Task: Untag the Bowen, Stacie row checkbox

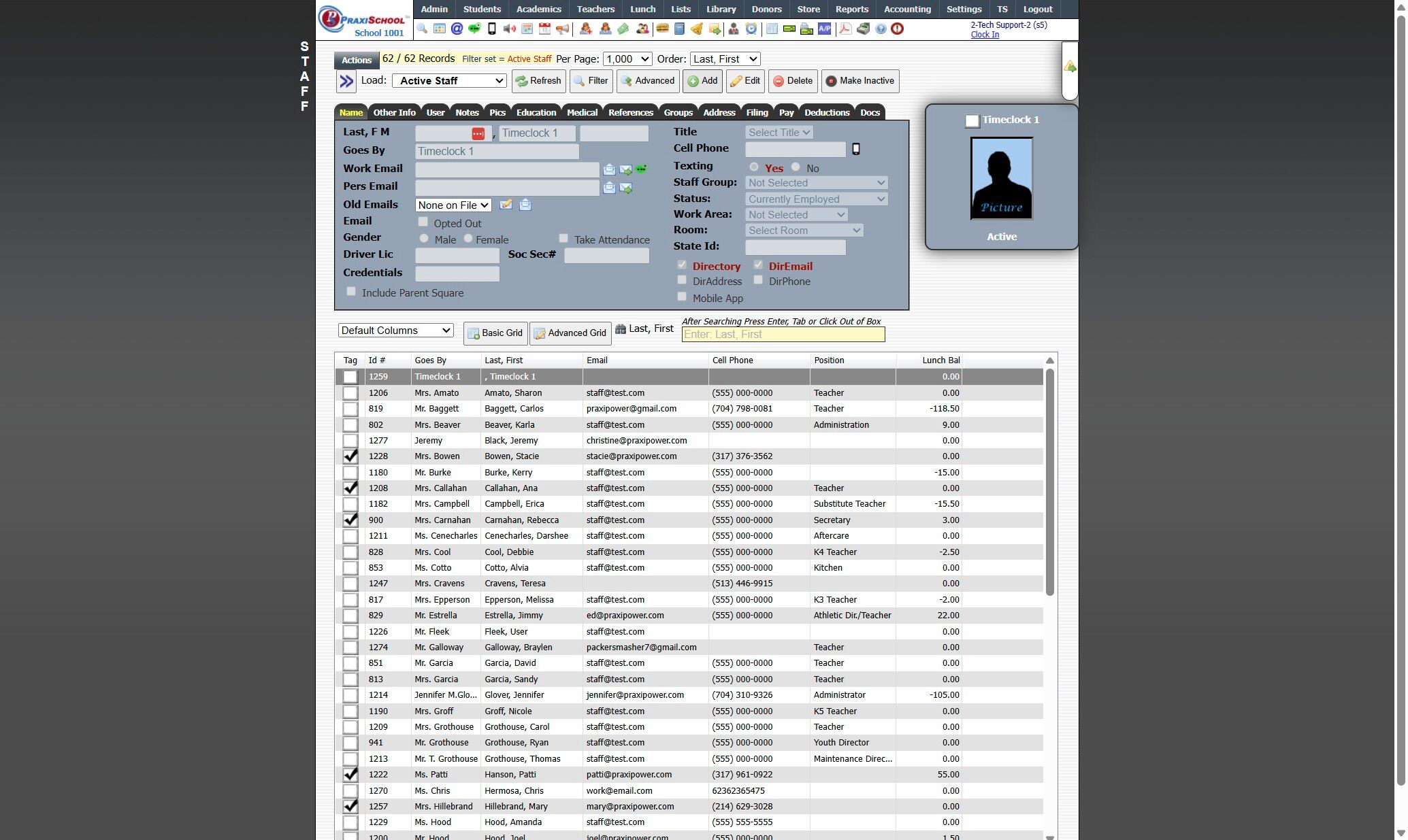Action: 350,456
